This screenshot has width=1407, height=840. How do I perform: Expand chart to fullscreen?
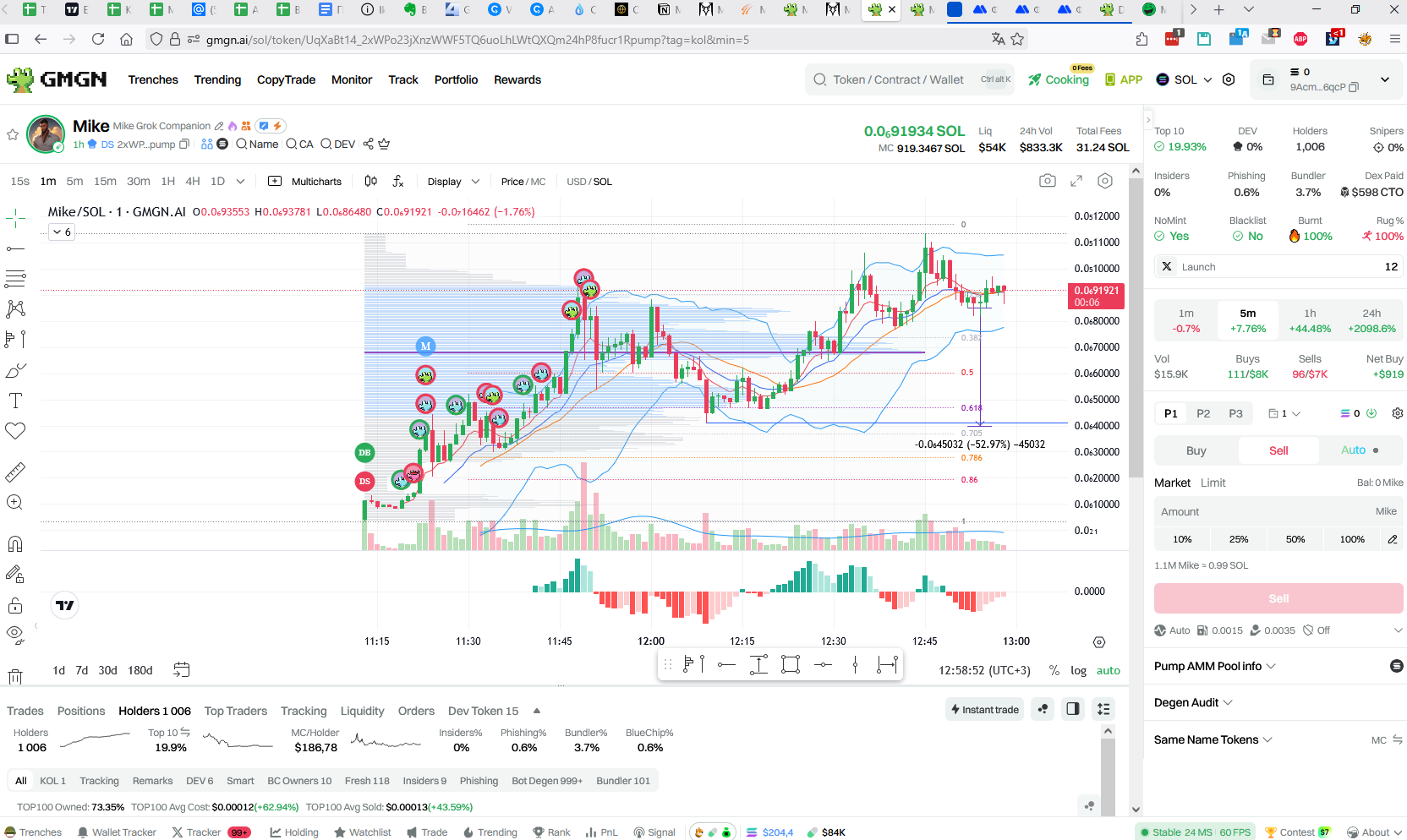[1076, 181]
